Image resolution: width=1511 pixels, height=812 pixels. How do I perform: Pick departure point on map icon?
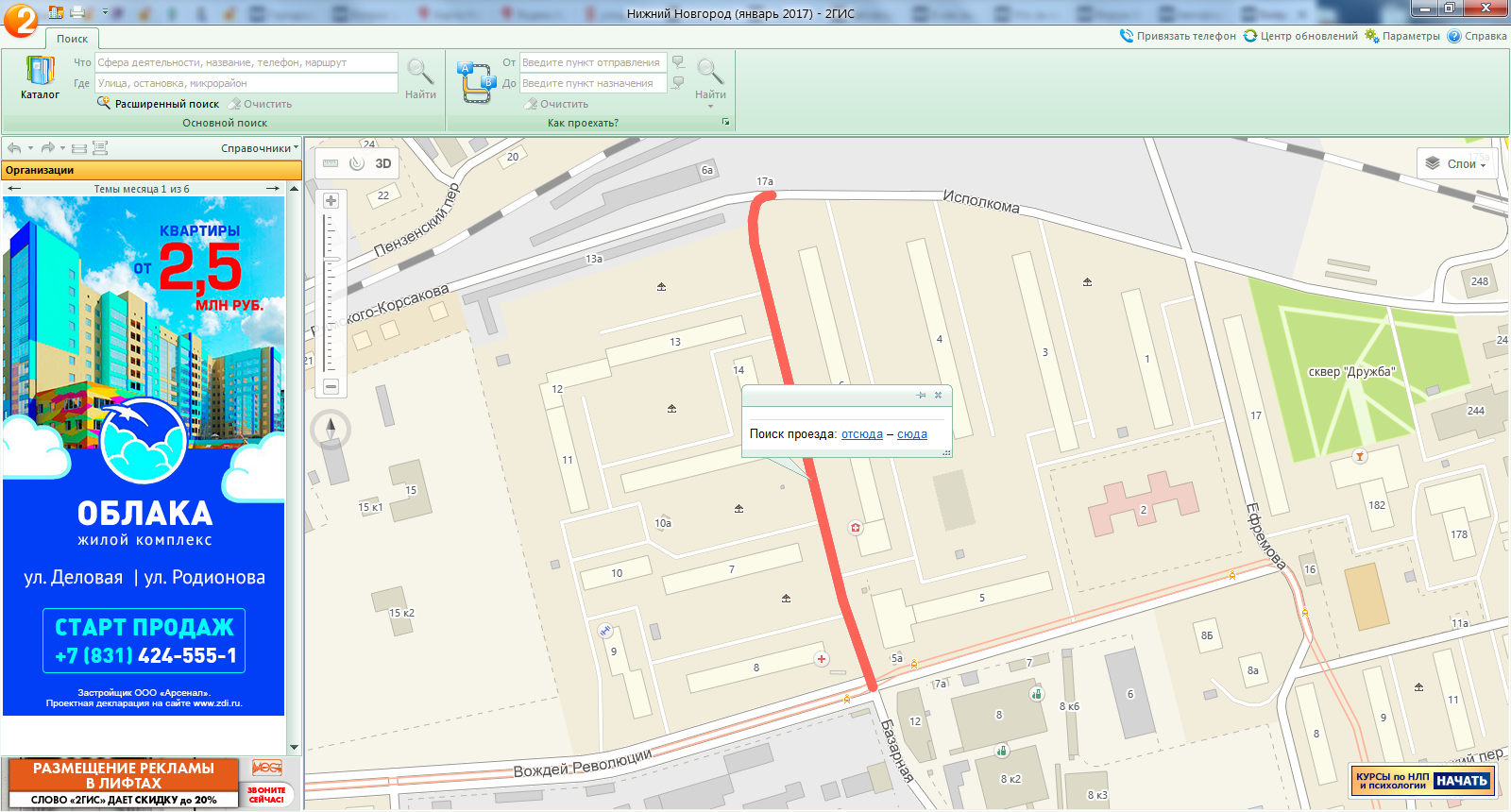point(678,62)
